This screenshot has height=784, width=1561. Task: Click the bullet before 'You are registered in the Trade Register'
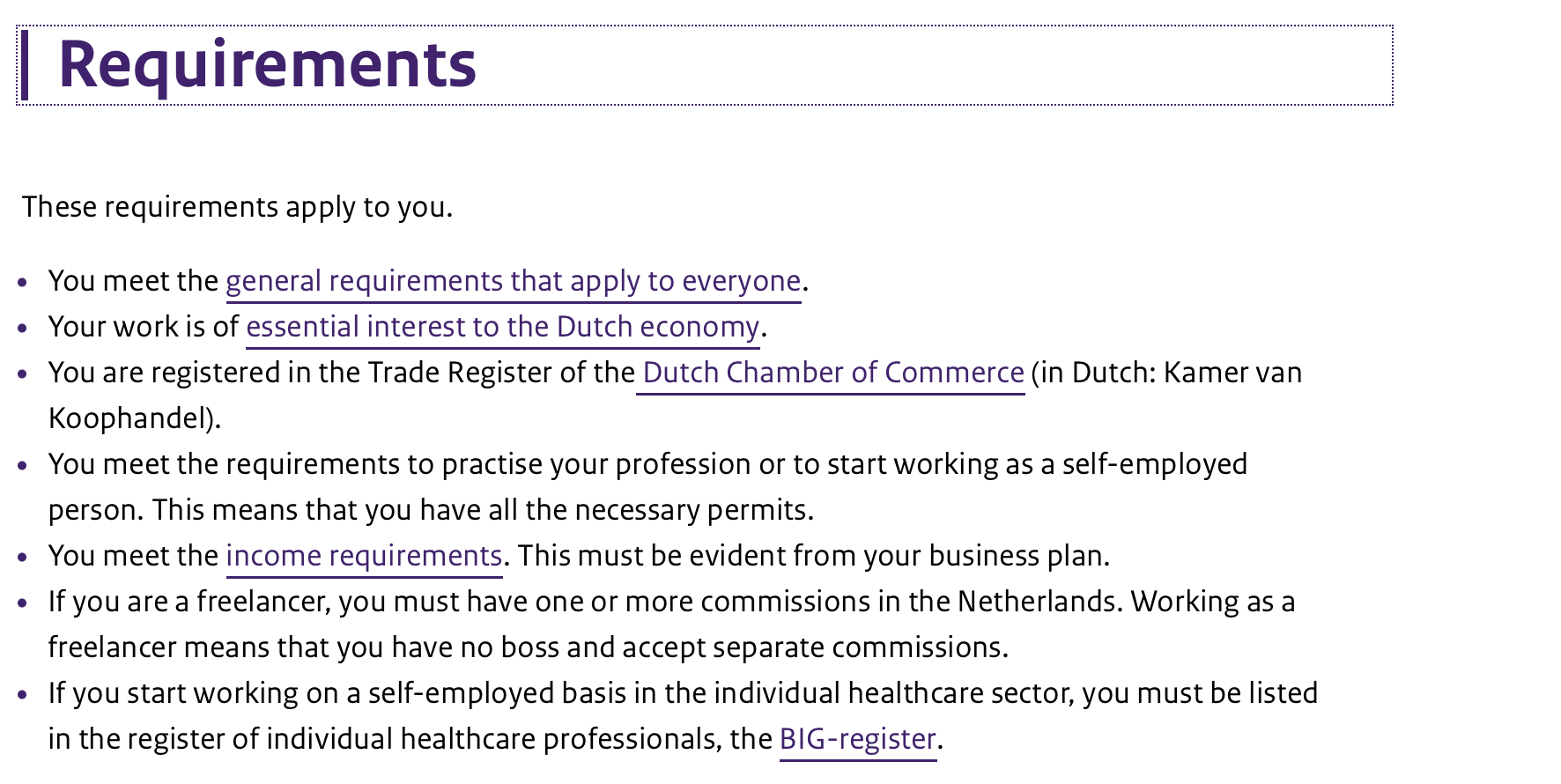point(23,374)
